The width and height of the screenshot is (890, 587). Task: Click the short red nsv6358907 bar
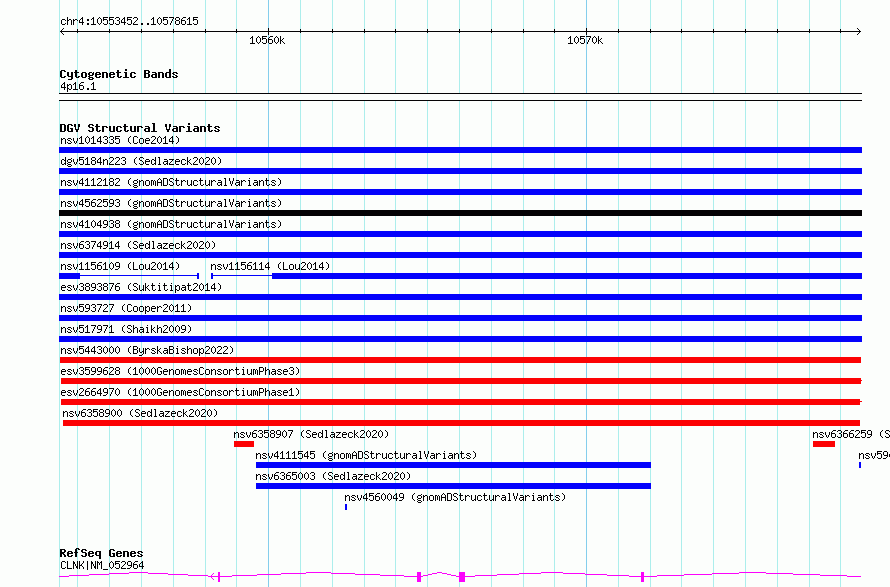click(x=244, y=444)
